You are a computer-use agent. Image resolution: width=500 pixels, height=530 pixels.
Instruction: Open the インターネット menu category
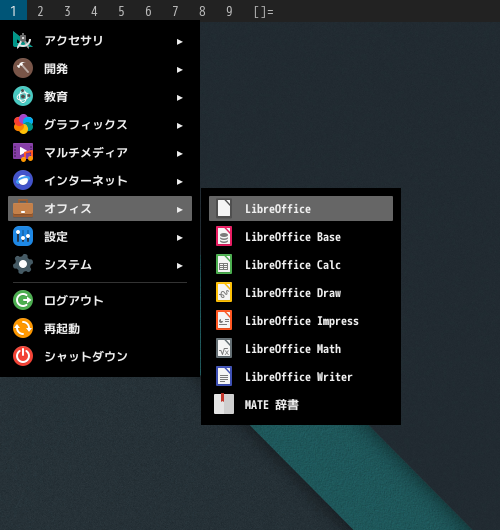pyautogui.click(x=100, y=181)
